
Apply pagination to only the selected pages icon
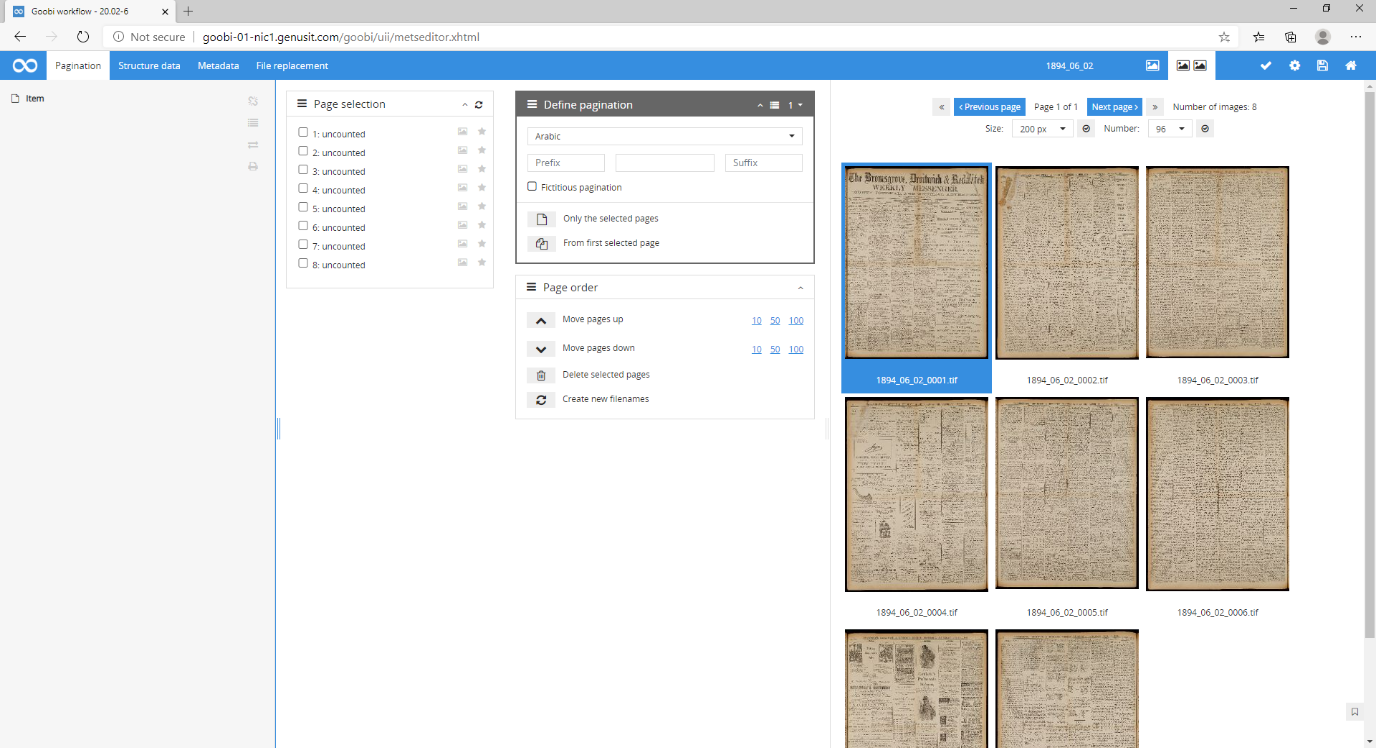pos(541,219)
